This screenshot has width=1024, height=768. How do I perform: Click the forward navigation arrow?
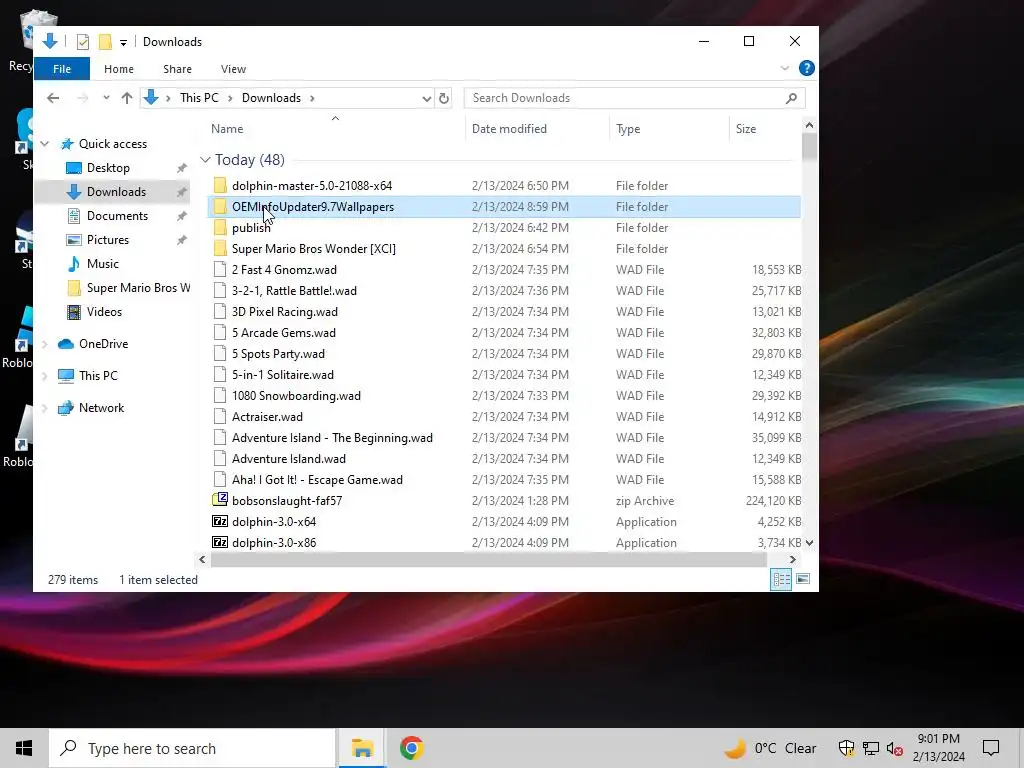click(x=82, y=98)
